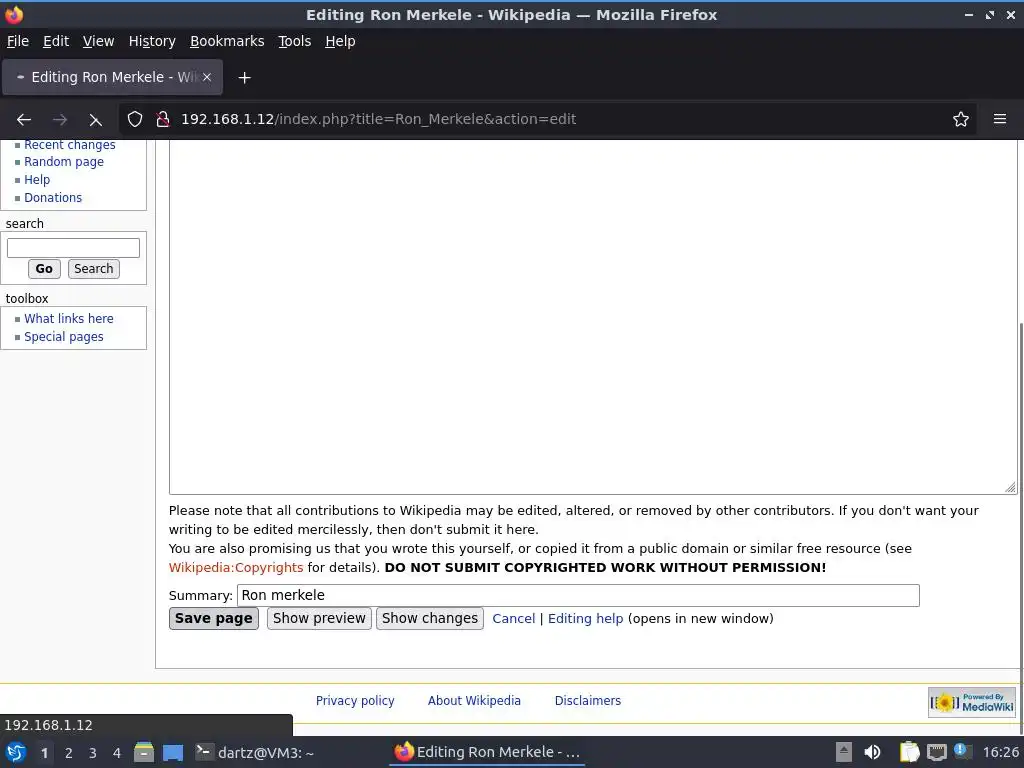
Task: Open the History menu
Action: pyautogui.click(x=152, y=41)
